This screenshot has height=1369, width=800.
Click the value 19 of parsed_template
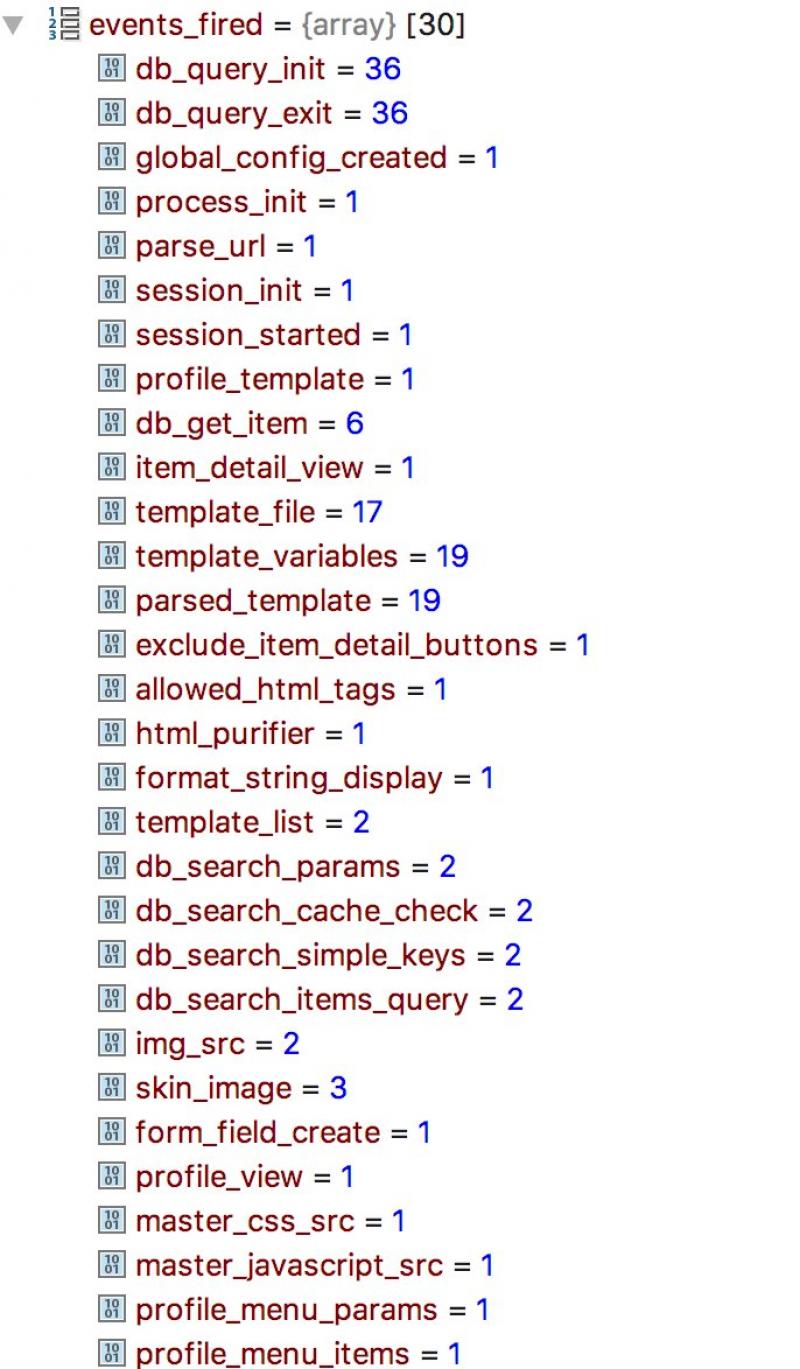click(424, 601)
